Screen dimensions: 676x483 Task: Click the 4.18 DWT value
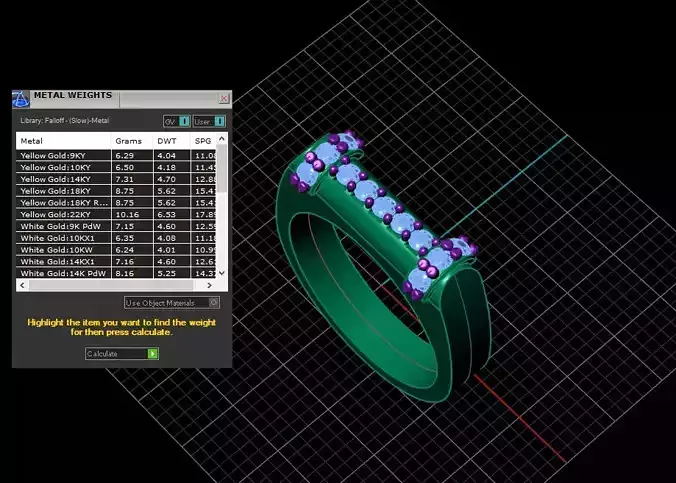point(166,167)
